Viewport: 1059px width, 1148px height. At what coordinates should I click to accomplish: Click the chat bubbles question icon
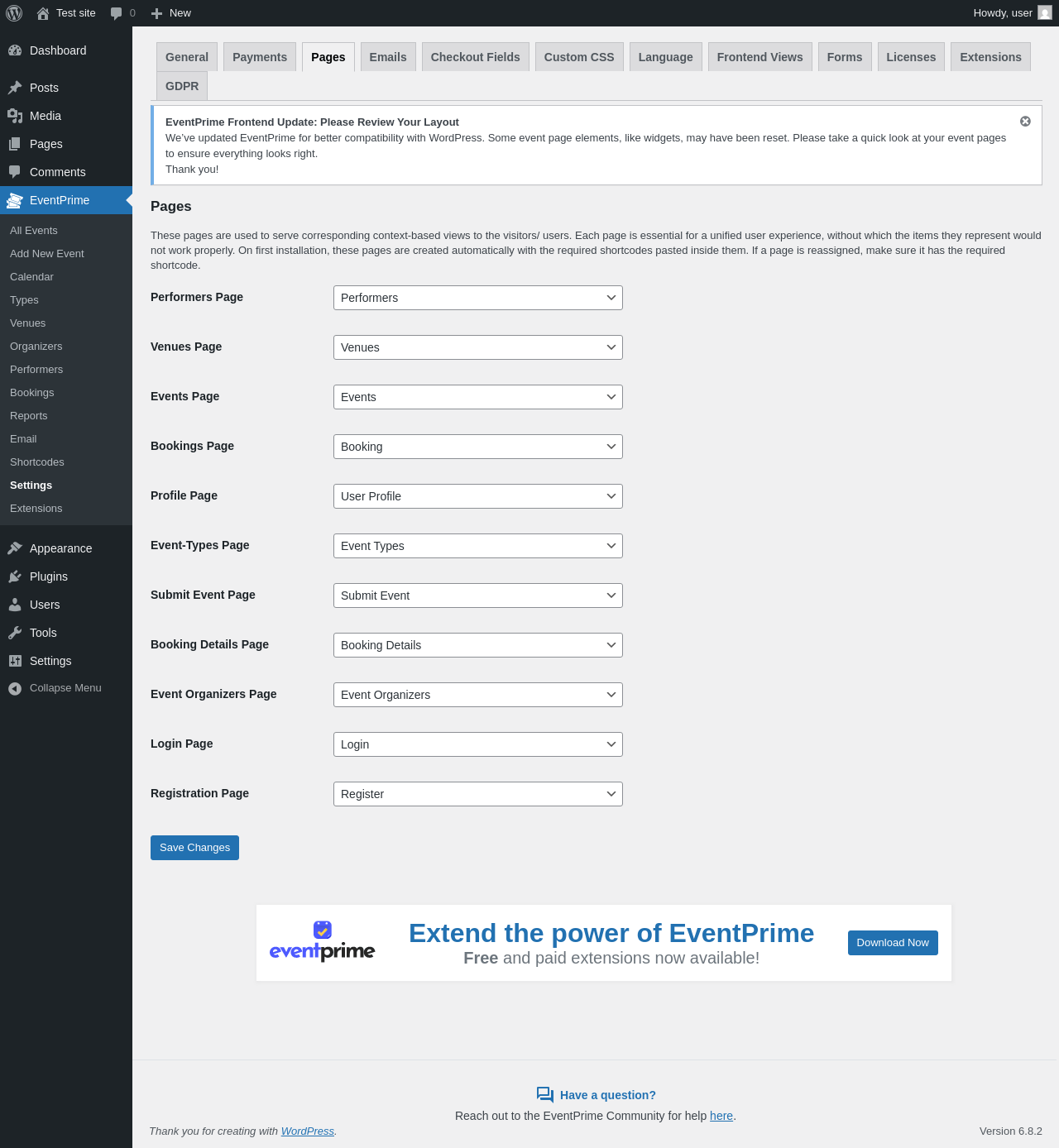(x=545, y=1095)
